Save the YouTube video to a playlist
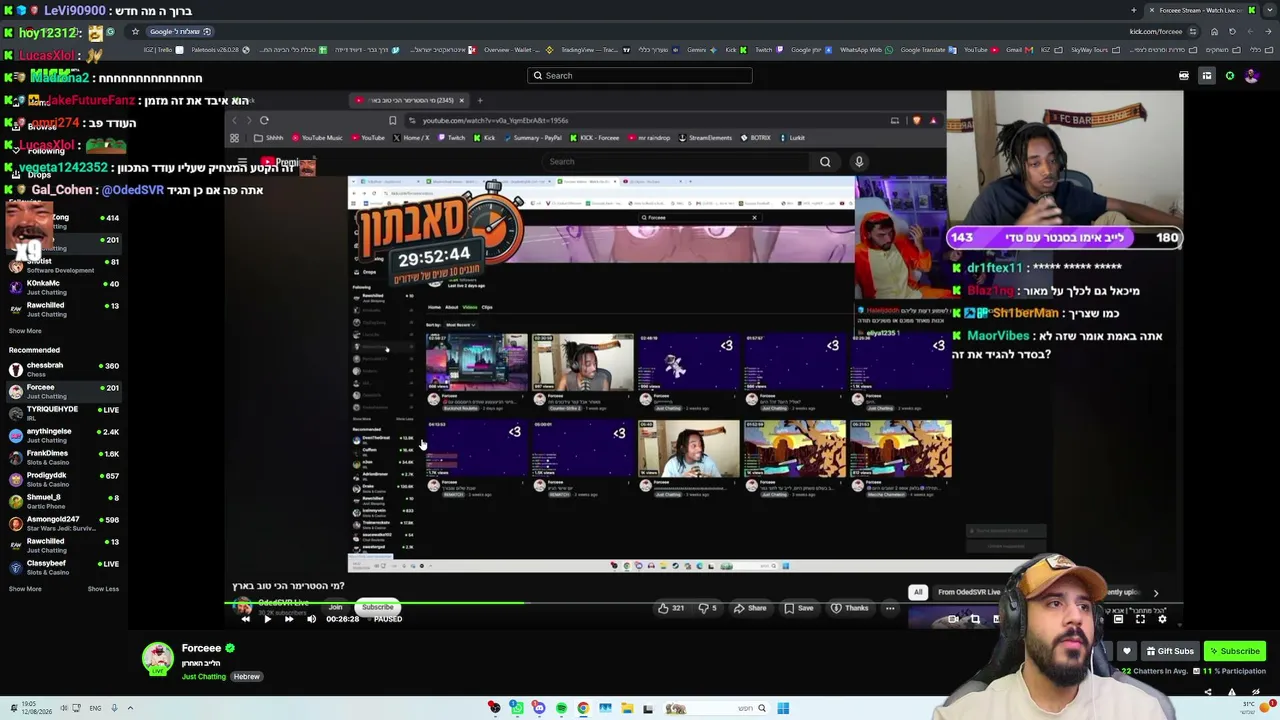Screen dimensions: 1280x720 pyautogui.click(x=798, y=608)
